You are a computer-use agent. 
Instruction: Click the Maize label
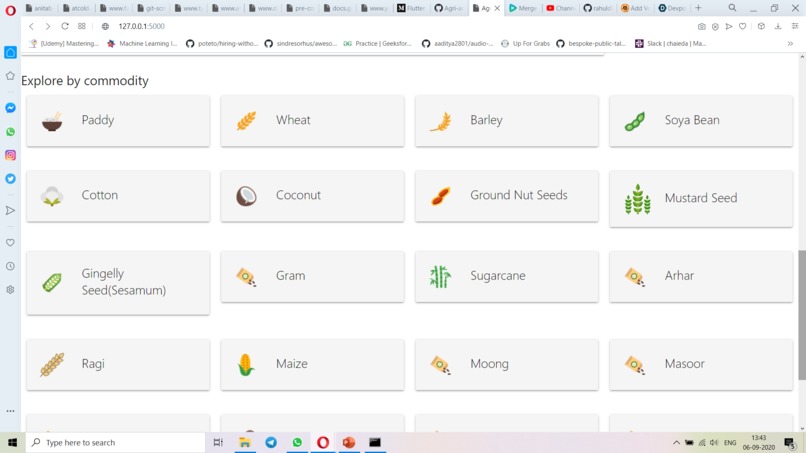point(291,364)
